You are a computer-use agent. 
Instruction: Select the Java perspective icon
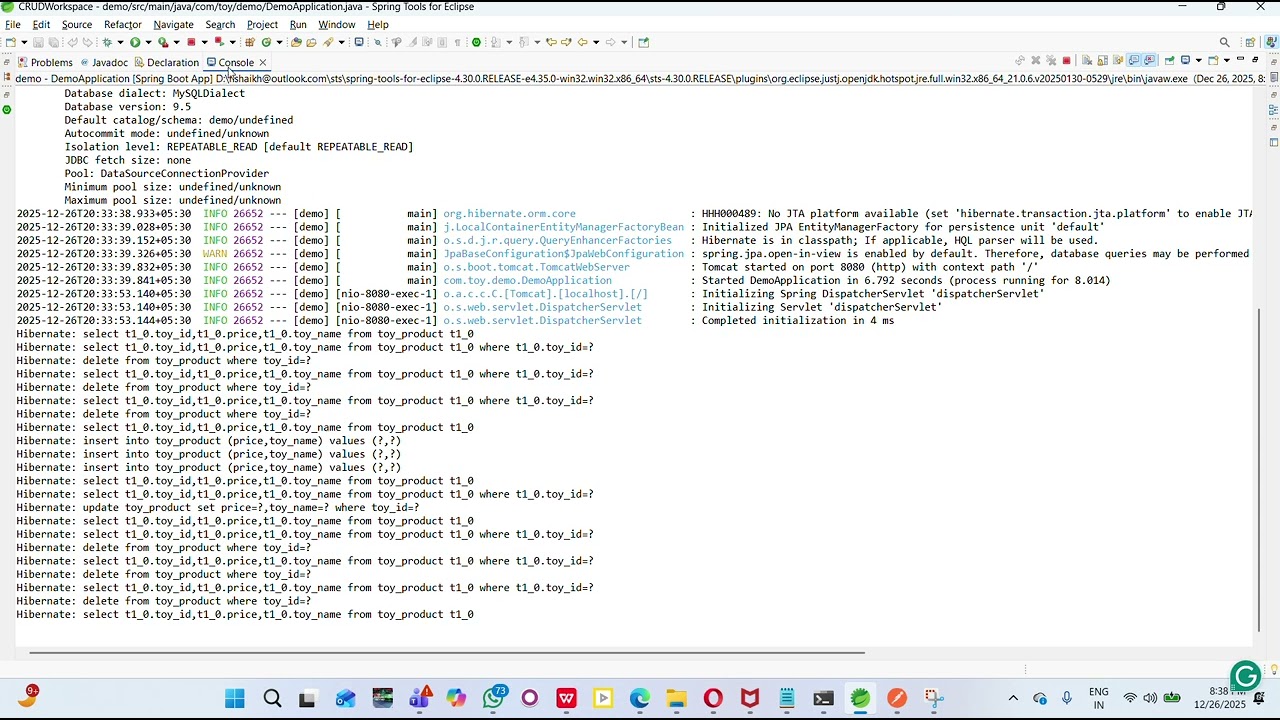pyautogui.click(x=1271, y=42)
